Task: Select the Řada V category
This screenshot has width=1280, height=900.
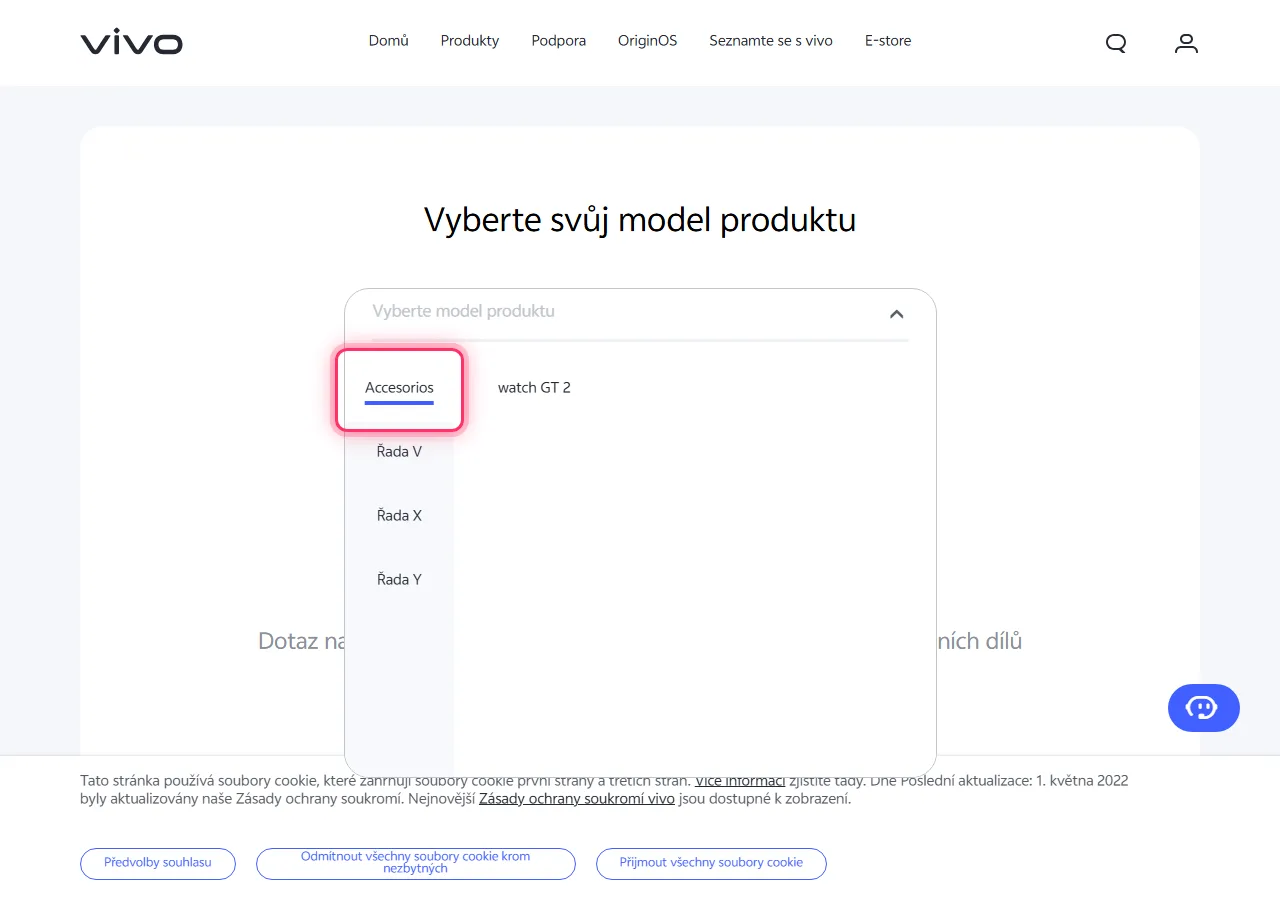Action: click(x=399, y=452)
